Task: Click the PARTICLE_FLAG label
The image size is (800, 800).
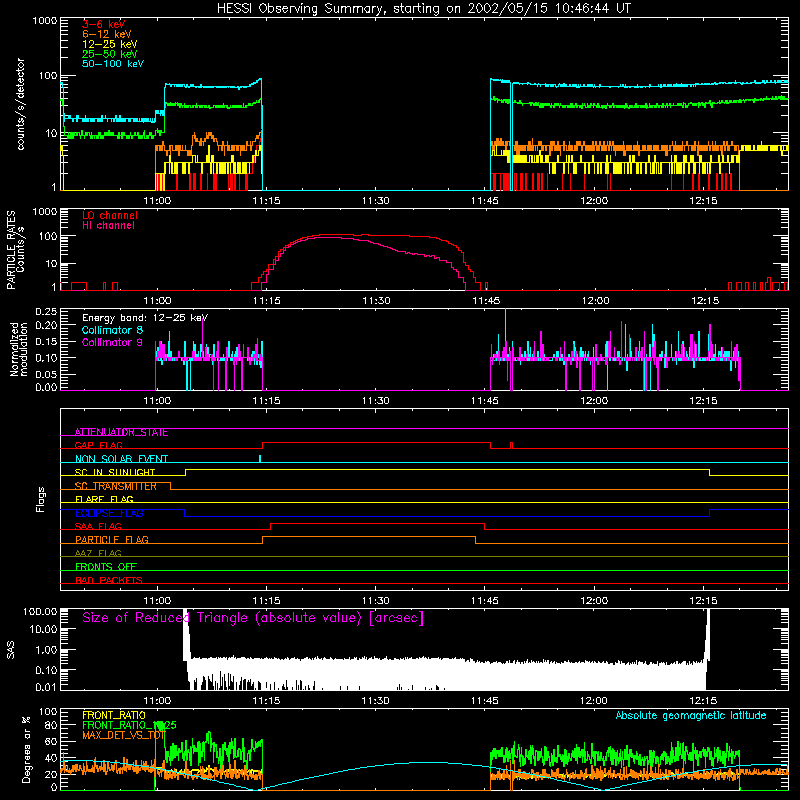Action: pos(112,540)
